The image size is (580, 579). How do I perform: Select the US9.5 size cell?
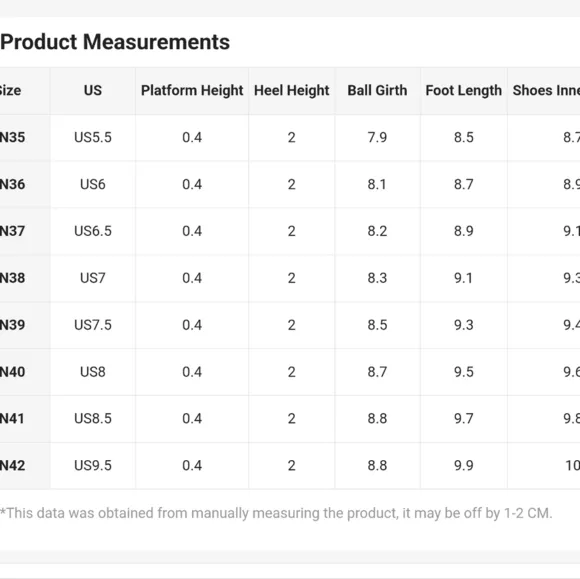pos(93,465)
